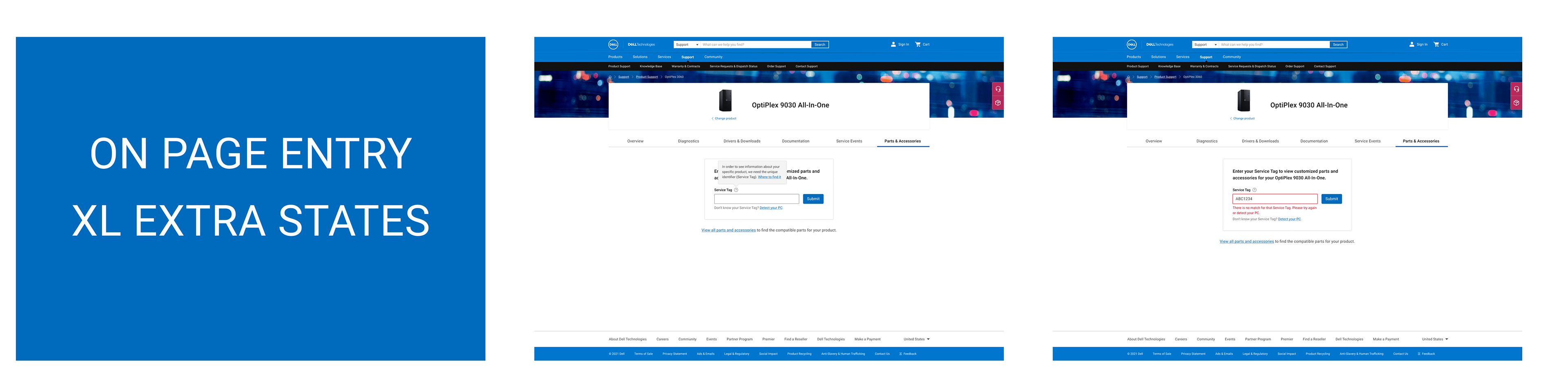Click Product Recycling footer link, tooltip-state page
This screenshot has height=378, width=1568.
click(799, 353)
